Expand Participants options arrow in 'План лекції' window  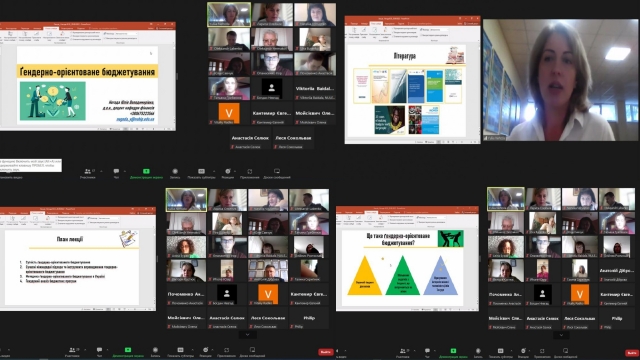[x=85, y=350]
